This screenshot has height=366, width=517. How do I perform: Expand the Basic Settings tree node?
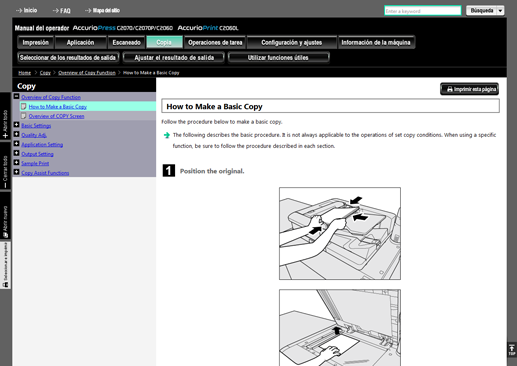coord(16,125)
